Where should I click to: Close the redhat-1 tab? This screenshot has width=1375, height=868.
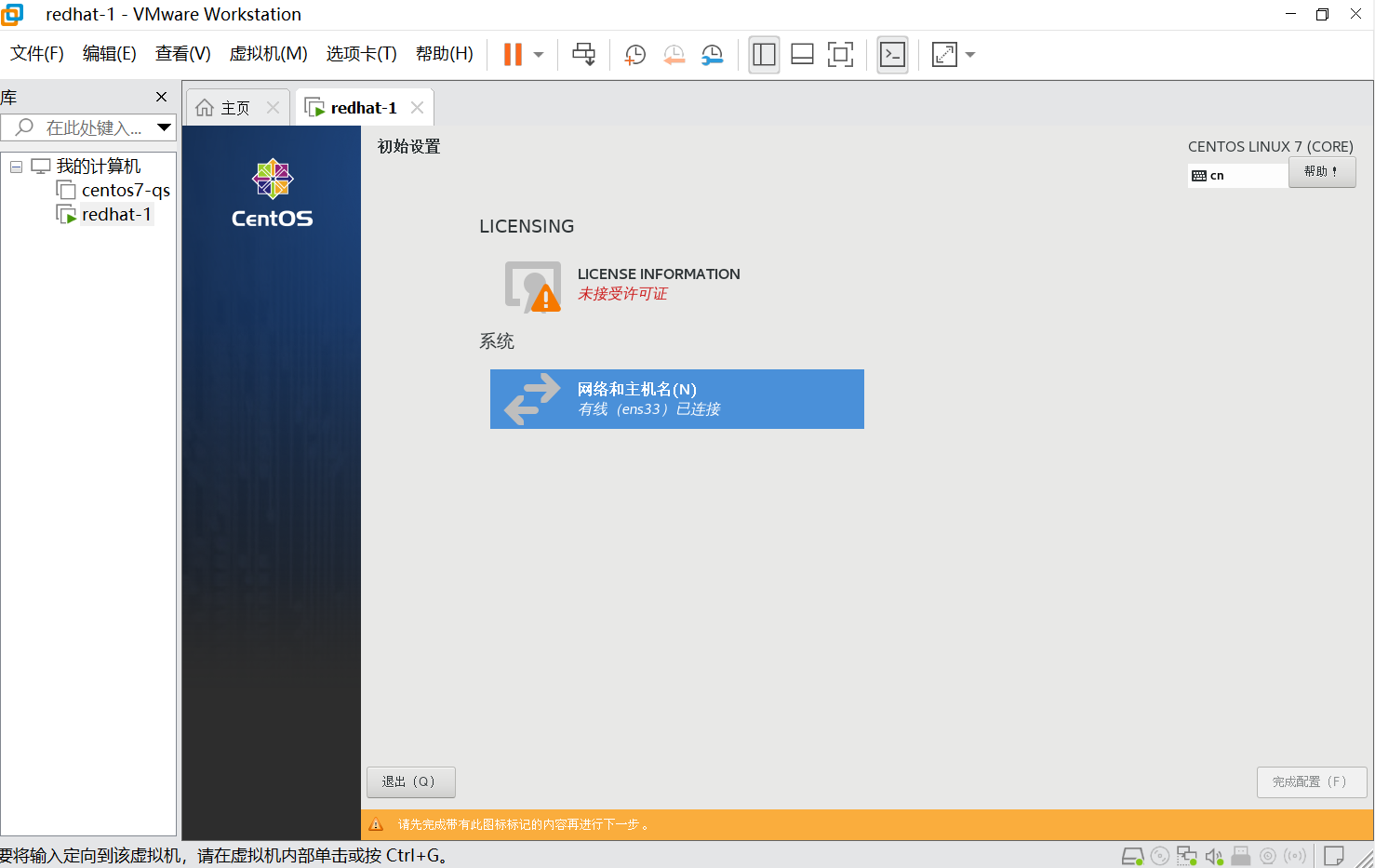(x=418, y=108)
